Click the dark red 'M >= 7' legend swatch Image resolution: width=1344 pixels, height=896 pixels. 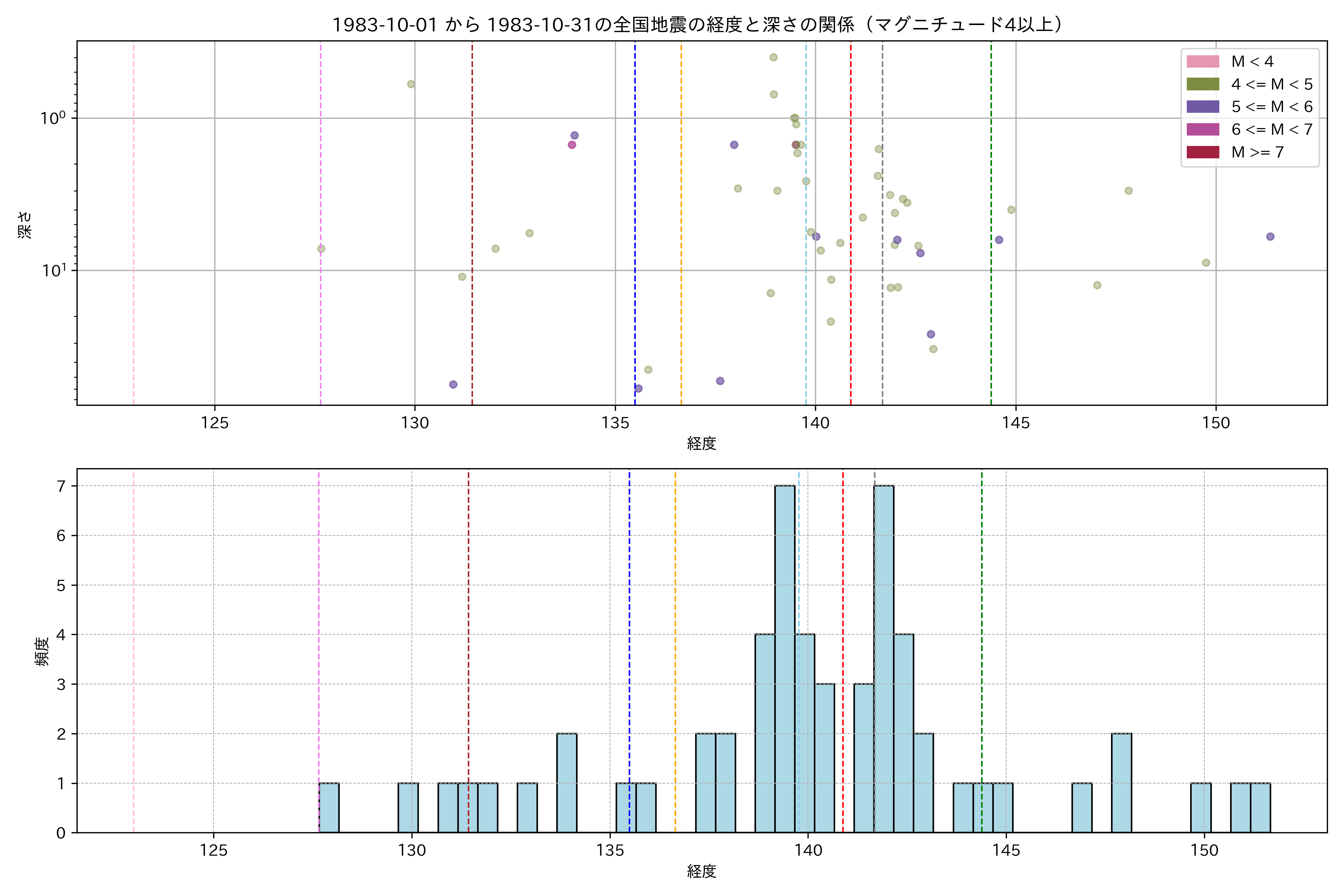coord(1202,152)
